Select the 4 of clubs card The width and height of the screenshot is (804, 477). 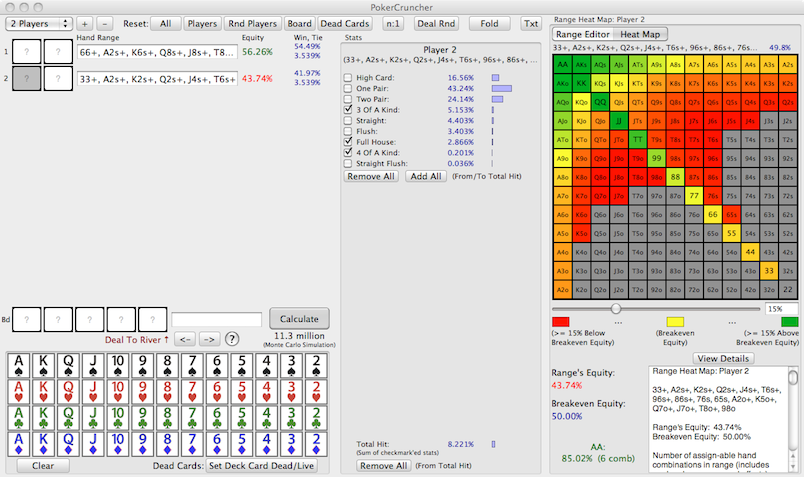pos(267,418)
